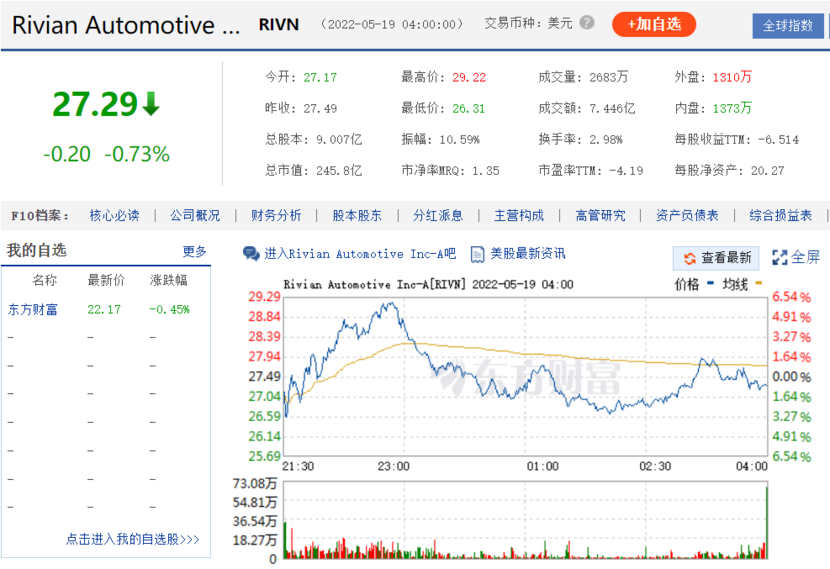The image size is (830, 569).
Task: Open 主营构成 F10 section
Action: tap(519, 215)
